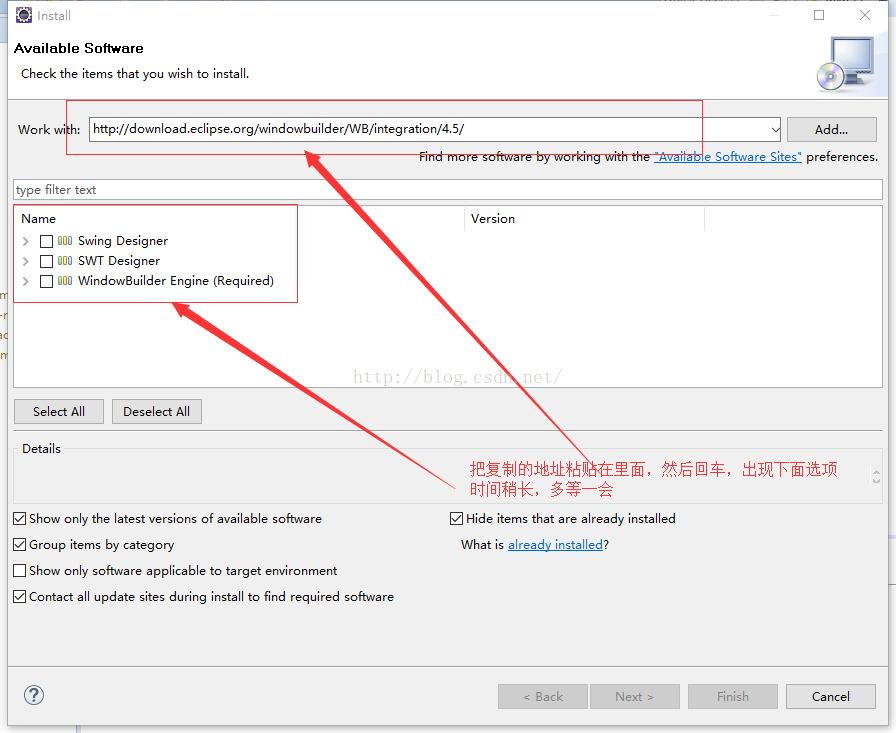Click the < Back button

pos(543,696)
